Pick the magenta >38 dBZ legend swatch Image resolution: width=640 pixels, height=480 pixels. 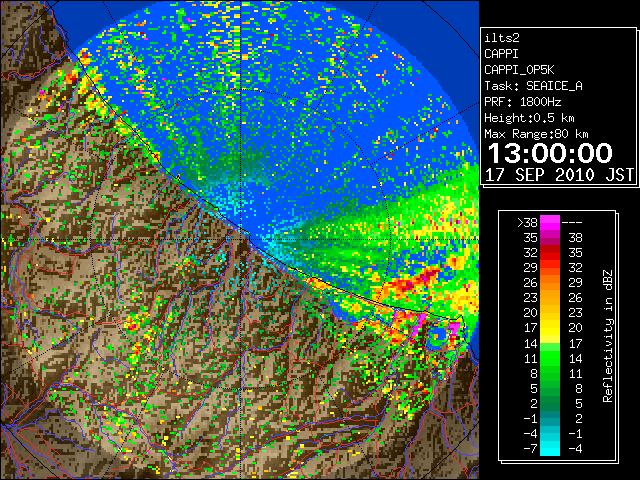click(550, 222)
